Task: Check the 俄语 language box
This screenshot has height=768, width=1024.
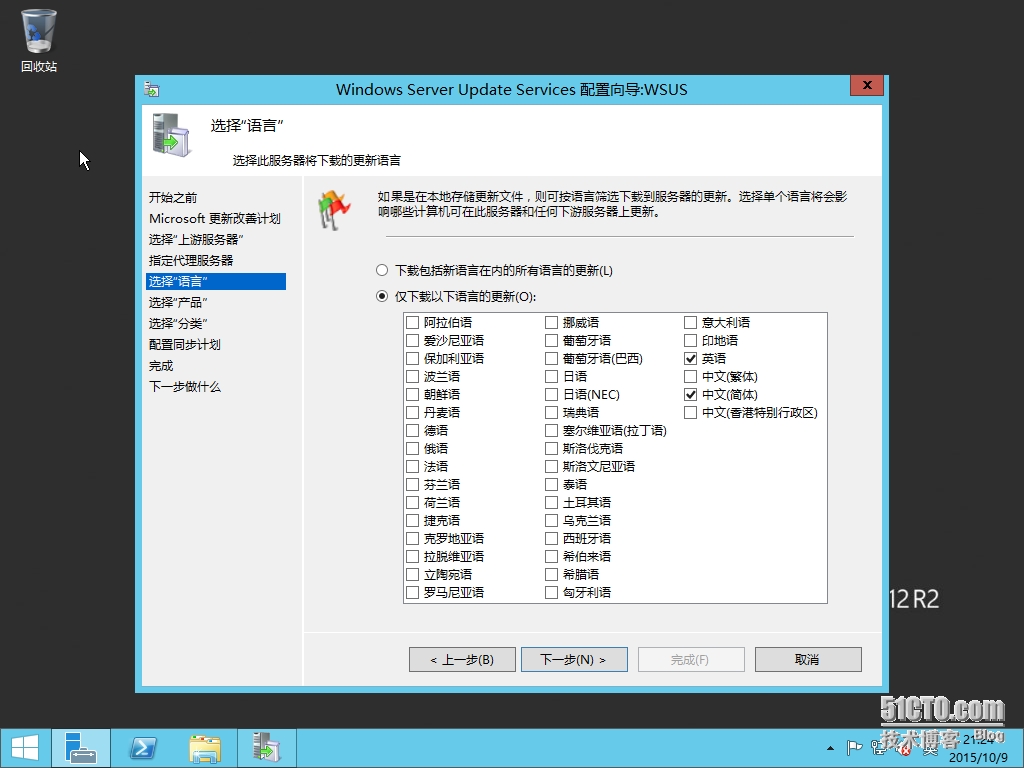Action: [x=412, y=449]
